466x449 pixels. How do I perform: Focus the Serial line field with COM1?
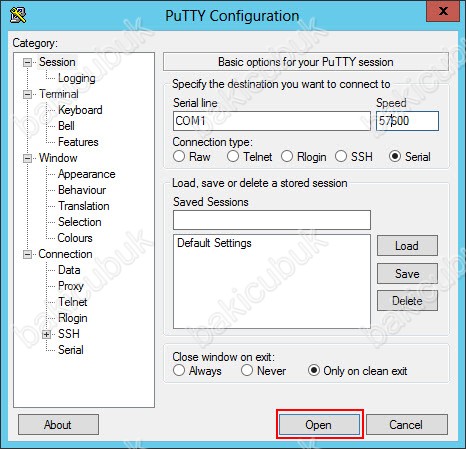coord(272,121)
